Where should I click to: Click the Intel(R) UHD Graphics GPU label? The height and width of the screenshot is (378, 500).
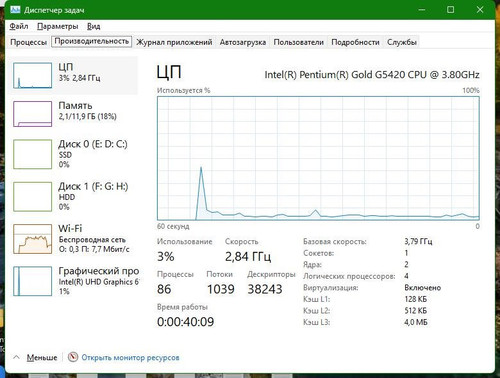coord(99,282)
